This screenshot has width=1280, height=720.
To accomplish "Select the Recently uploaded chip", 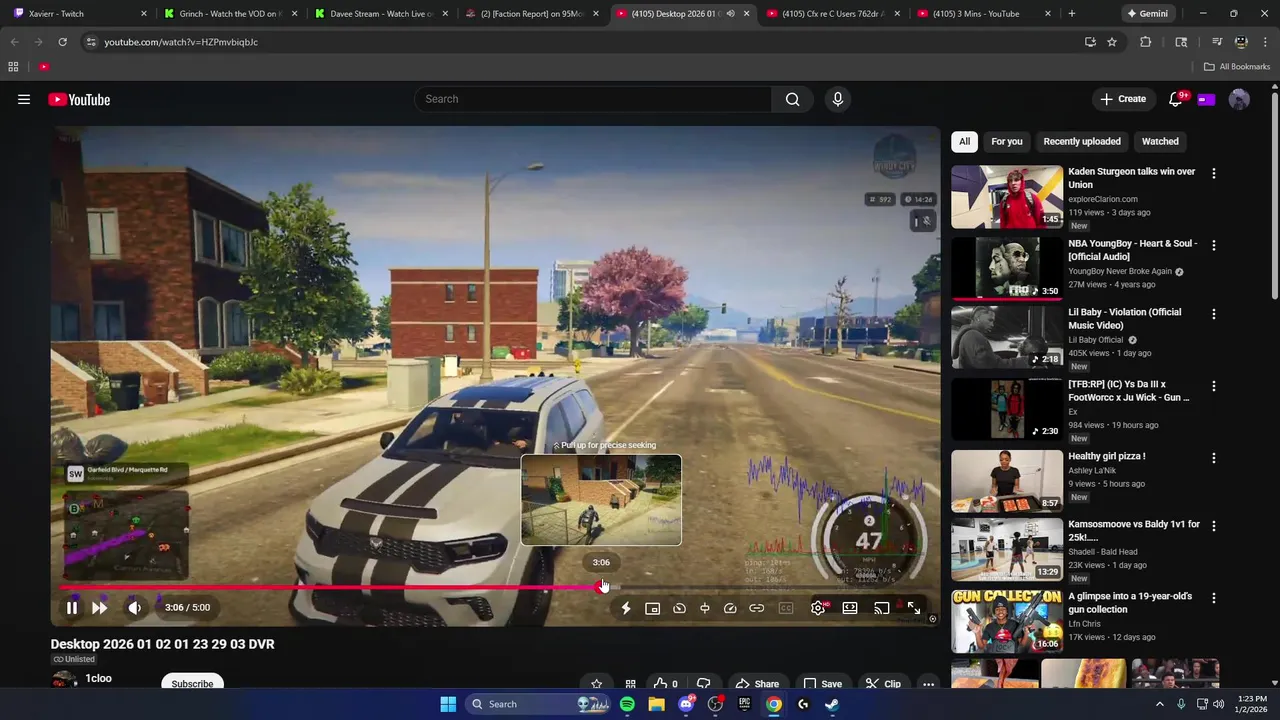I will [1082, 141].
